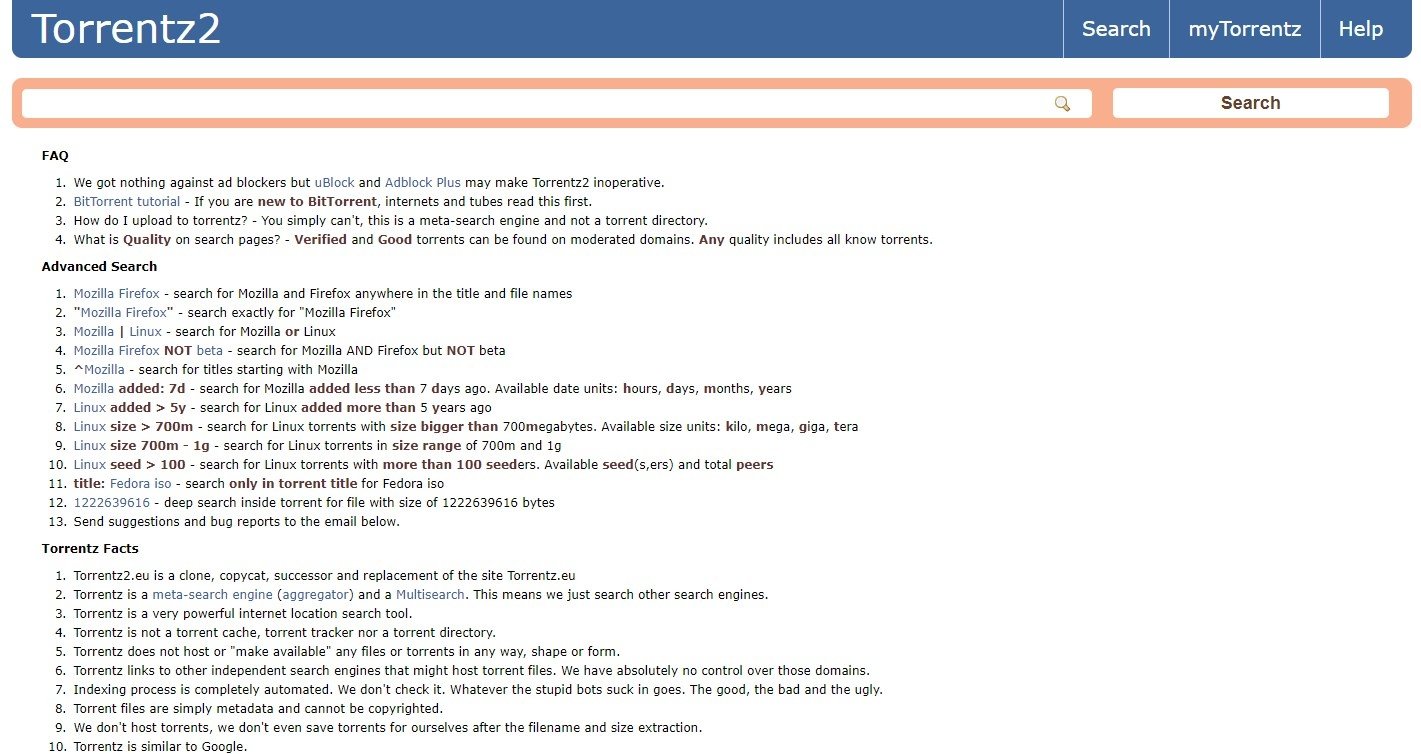Open the 'Multisearch' link
The image size is (1421, 754).
(430, 595)
